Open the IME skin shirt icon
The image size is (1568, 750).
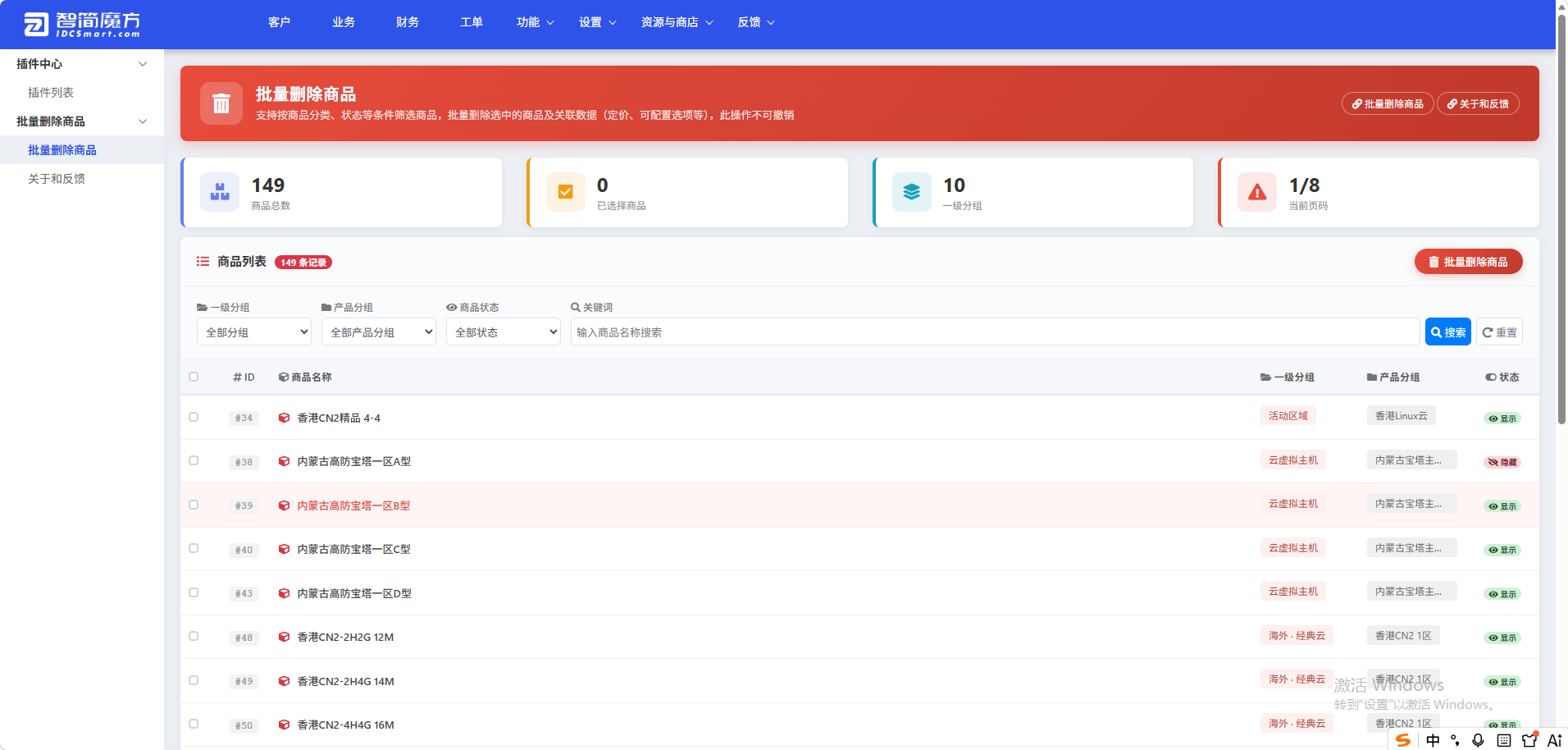[x=1529, y=740]
